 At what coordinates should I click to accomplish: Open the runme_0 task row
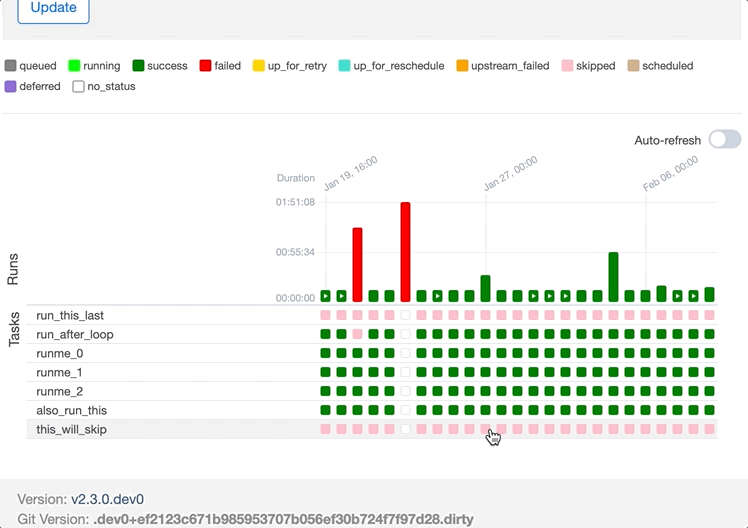(x=372, y=353)
